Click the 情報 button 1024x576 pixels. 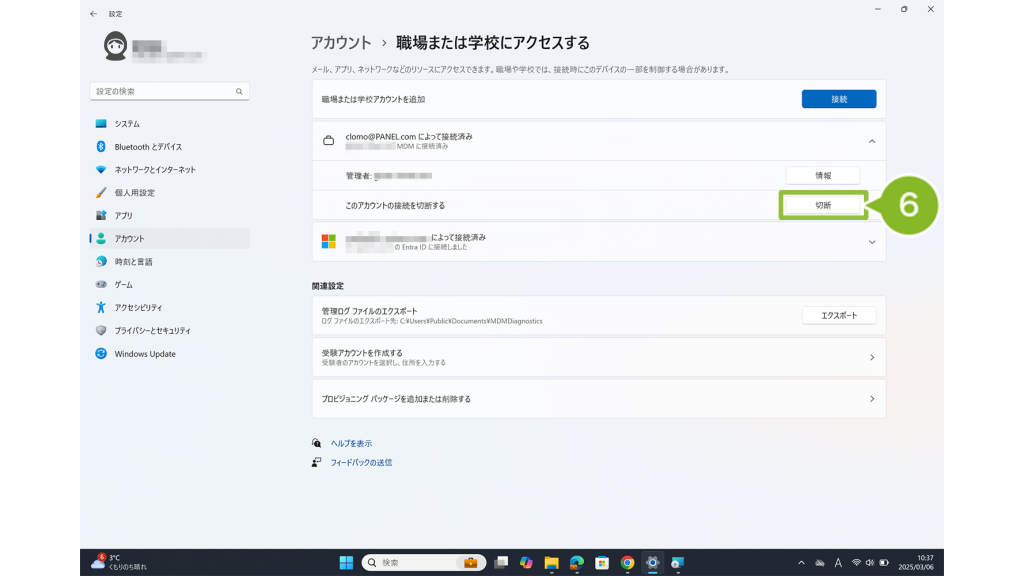[x=823, y=176]
